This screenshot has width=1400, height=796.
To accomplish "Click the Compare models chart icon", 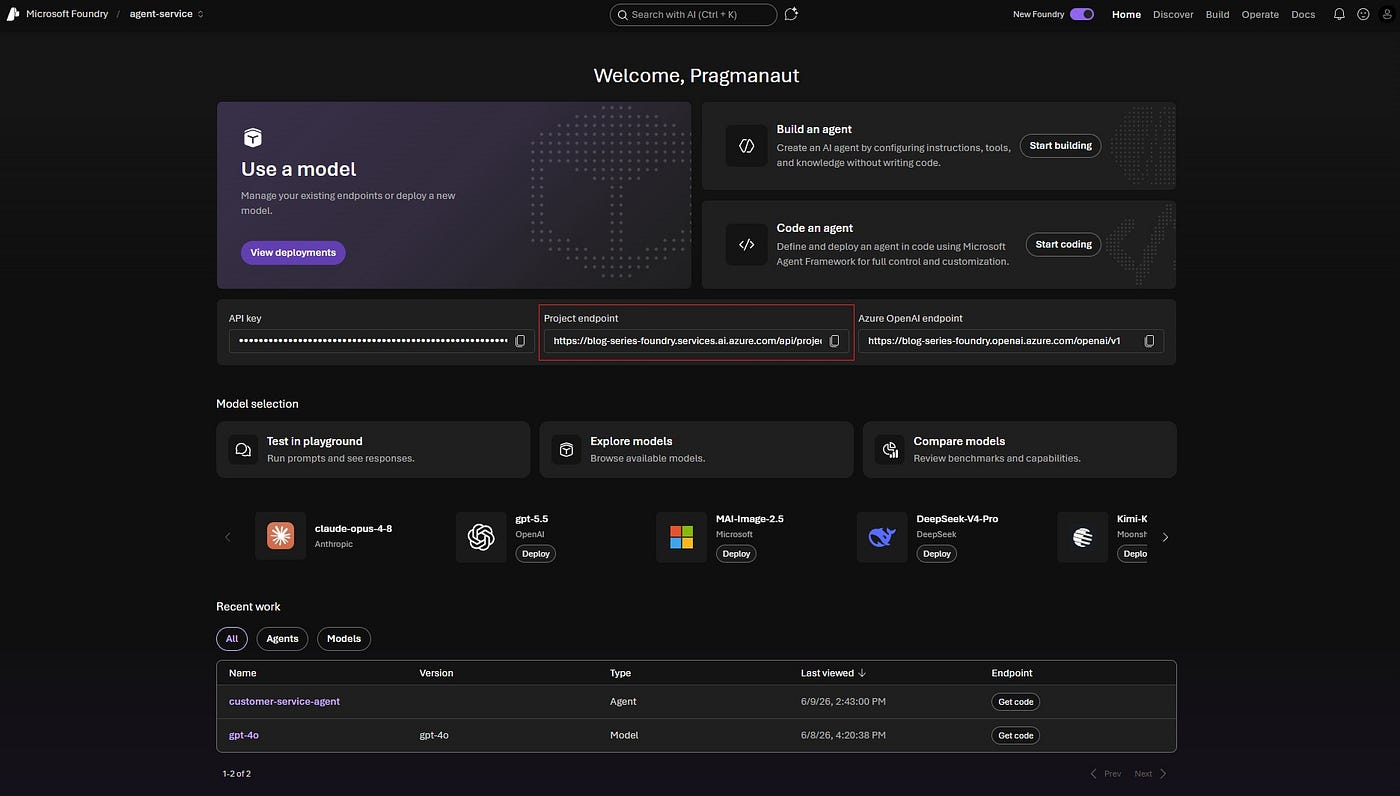I will (889, 450).
